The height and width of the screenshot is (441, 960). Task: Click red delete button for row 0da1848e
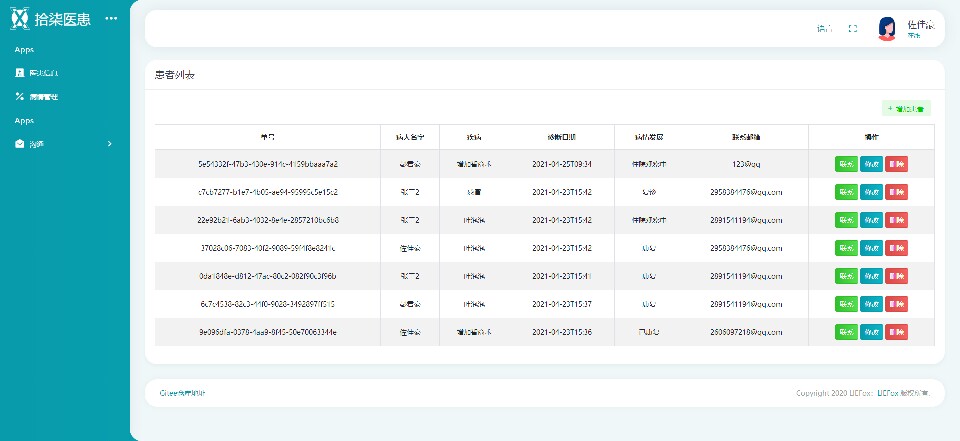[896, 276]
